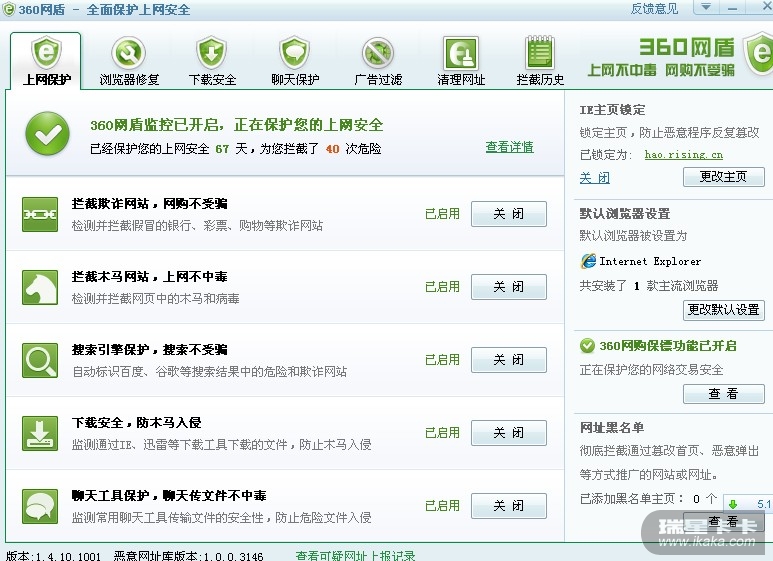773x561 pixels.
Task: Click 已启用 status of 搜索引擎保护
Action: pyautogui.click(x=442, y=360)
